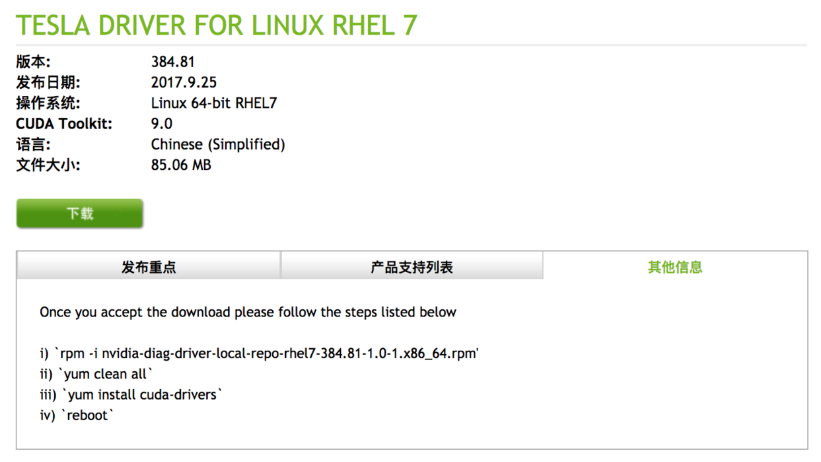The image size is (821, 462).
Task: Click the Linux 64-bit RHEL7 text
Action: 214,103
